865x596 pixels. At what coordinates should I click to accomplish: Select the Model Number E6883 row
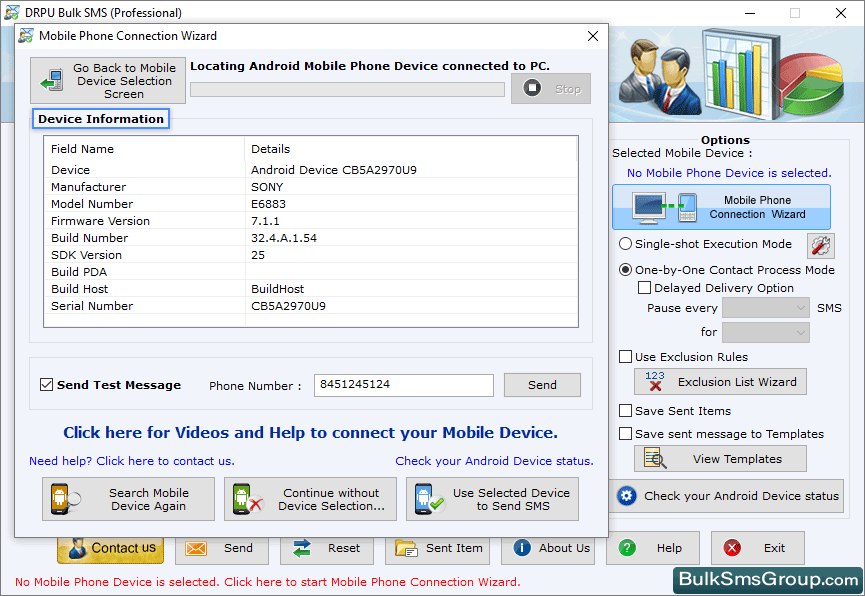tap(311, 204)
